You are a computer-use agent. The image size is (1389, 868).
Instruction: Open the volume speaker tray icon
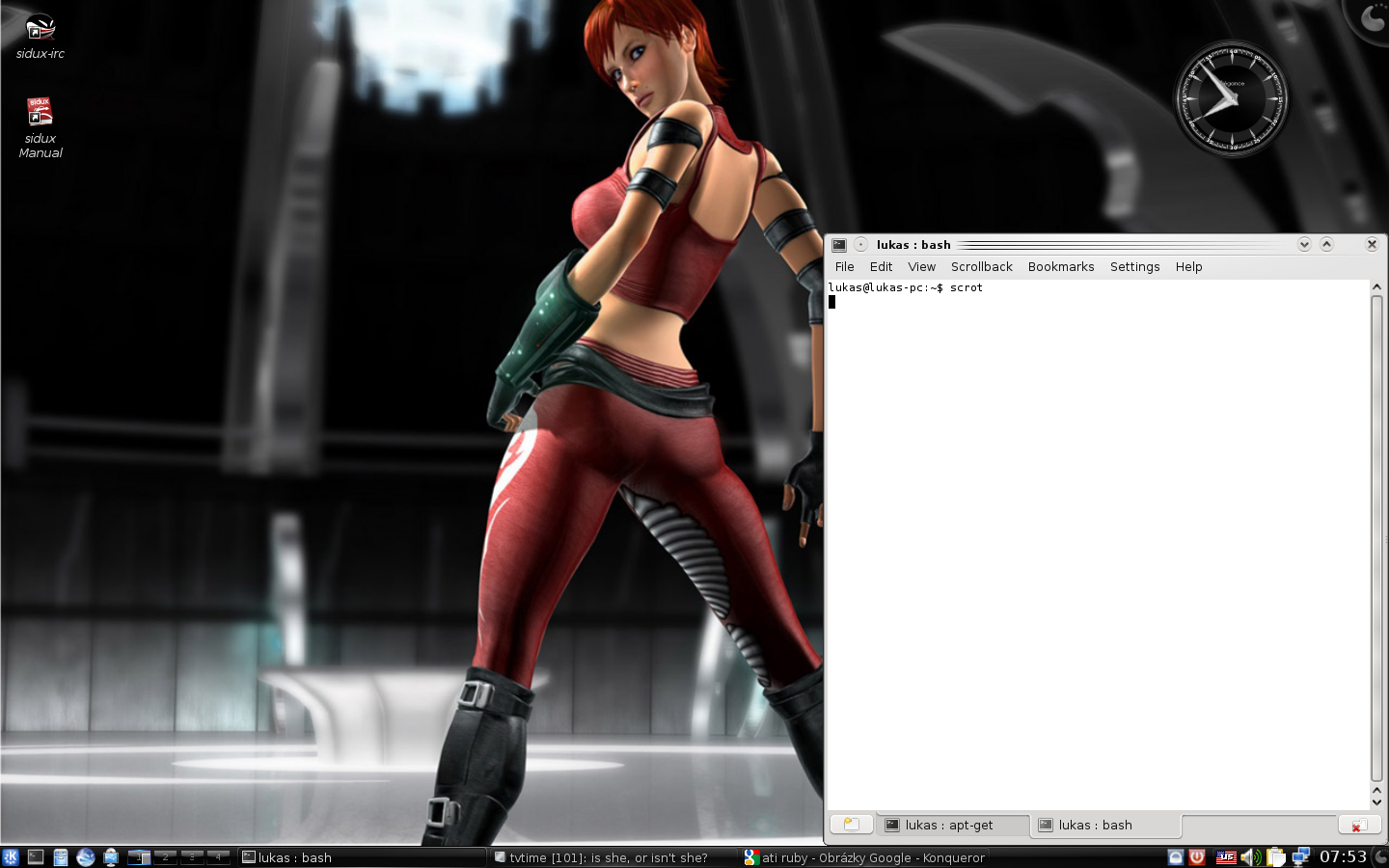1251,856
